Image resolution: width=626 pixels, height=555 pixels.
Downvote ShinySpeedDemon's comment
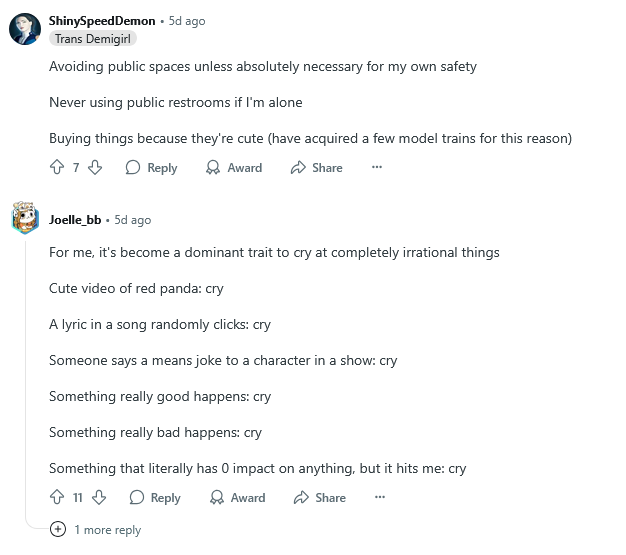pyautogui.click(x=95, y=168)
